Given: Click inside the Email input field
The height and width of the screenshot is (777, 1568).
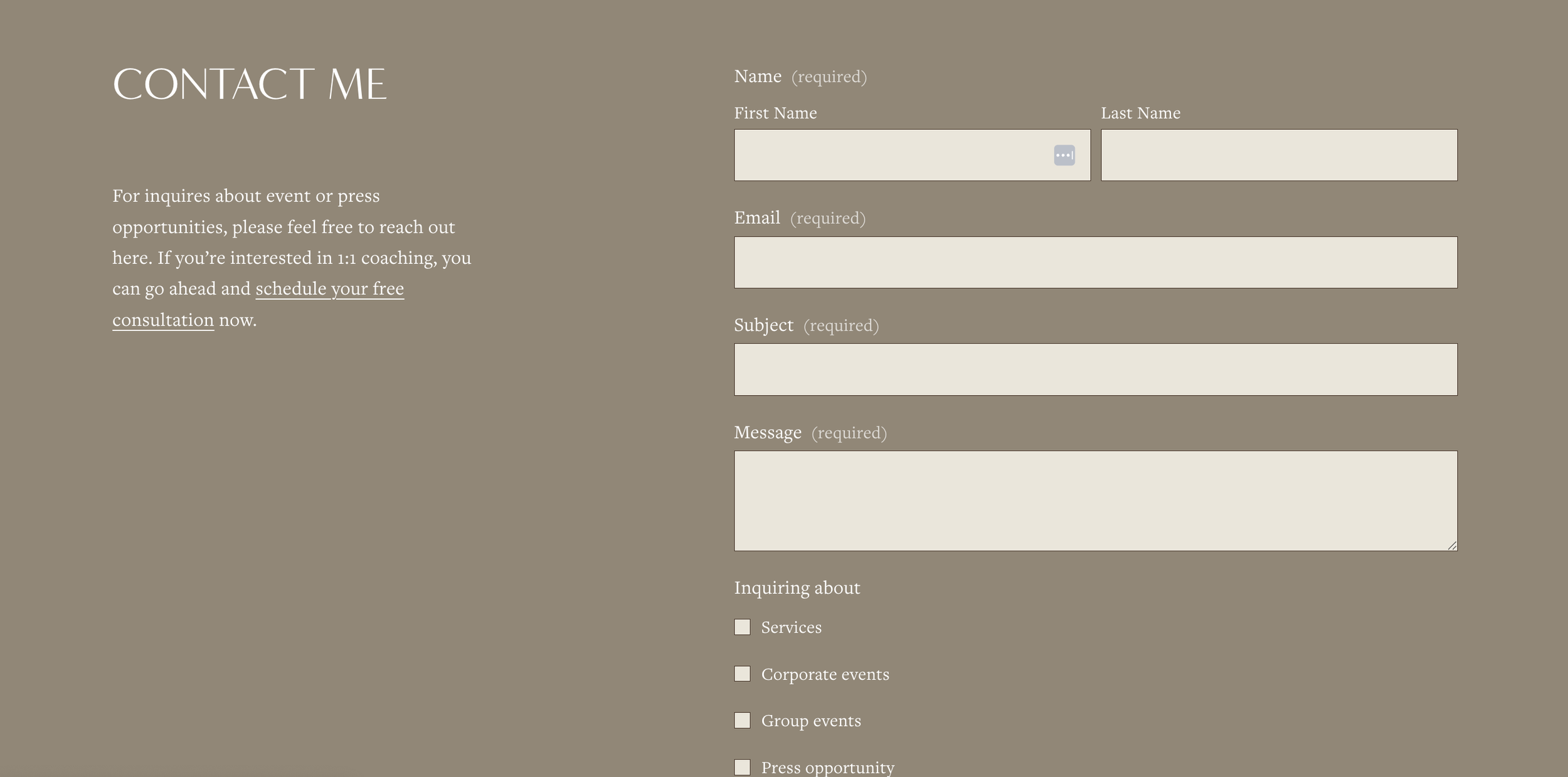Looking at the screenshot, I should pos(1095,262).
